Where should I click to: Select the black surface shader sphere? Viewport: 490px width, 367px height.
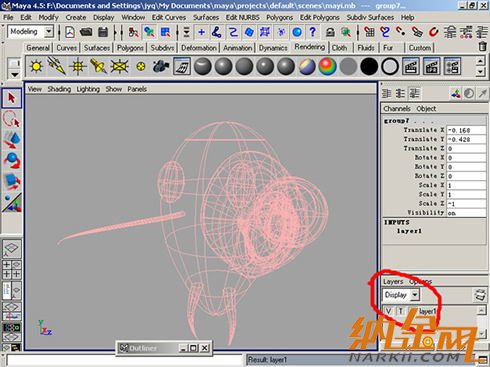tap(369, 66)
